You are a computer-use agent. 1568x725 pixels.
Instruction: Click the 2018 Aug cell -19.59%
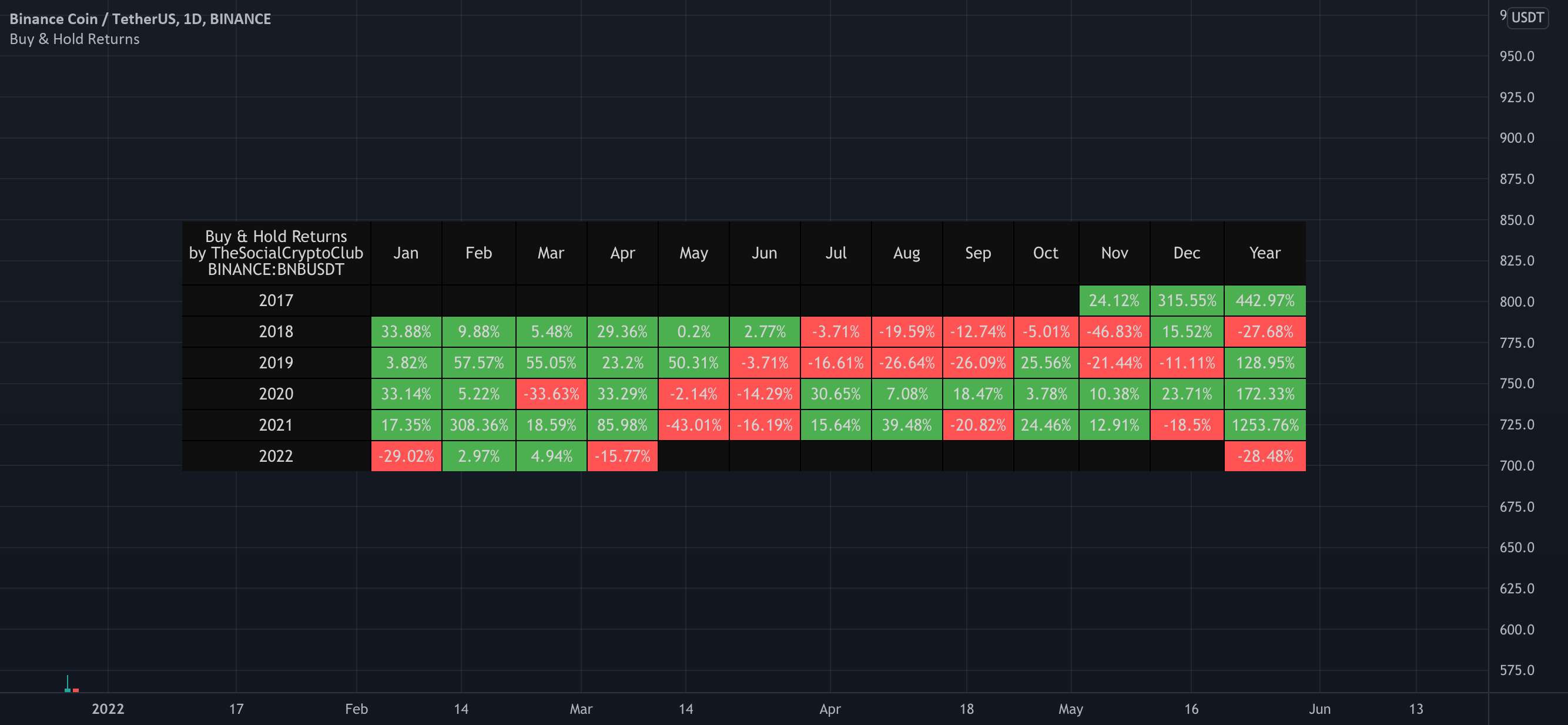pyautogui.click(x=906, y=332)
